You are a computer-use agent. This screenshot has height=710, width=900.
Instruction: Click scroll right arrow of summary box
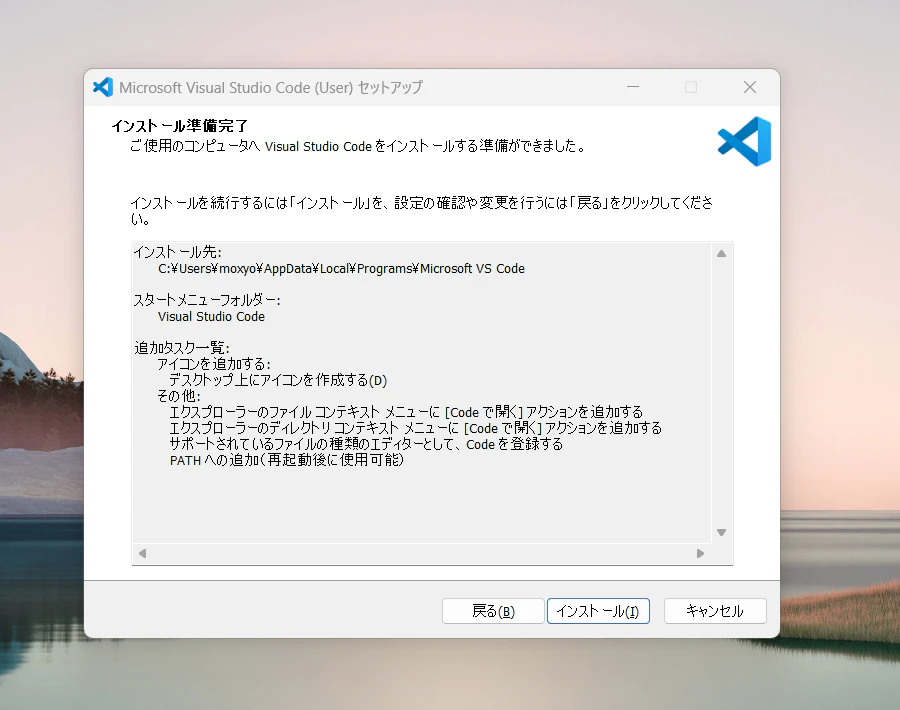[x=700, y=553]
